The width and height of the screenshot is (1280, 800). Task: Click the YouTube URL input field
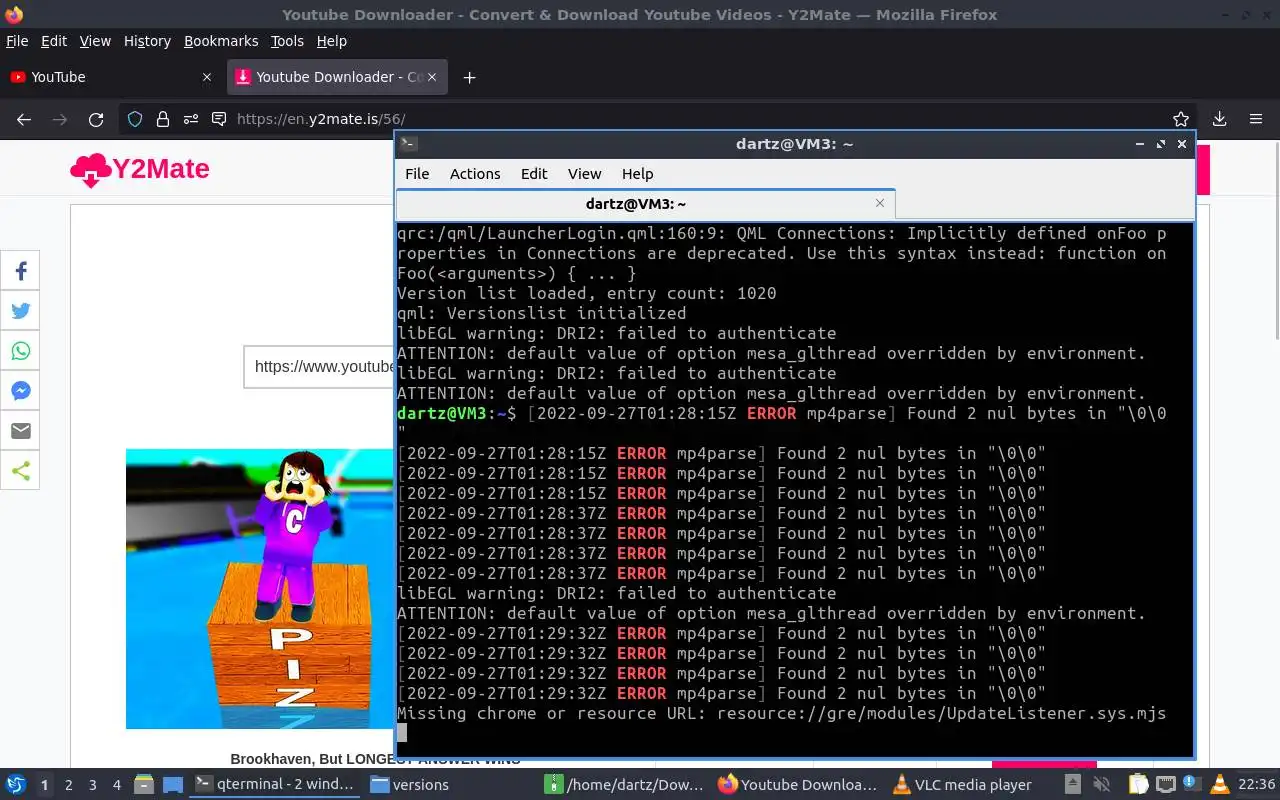click(320, 366)
